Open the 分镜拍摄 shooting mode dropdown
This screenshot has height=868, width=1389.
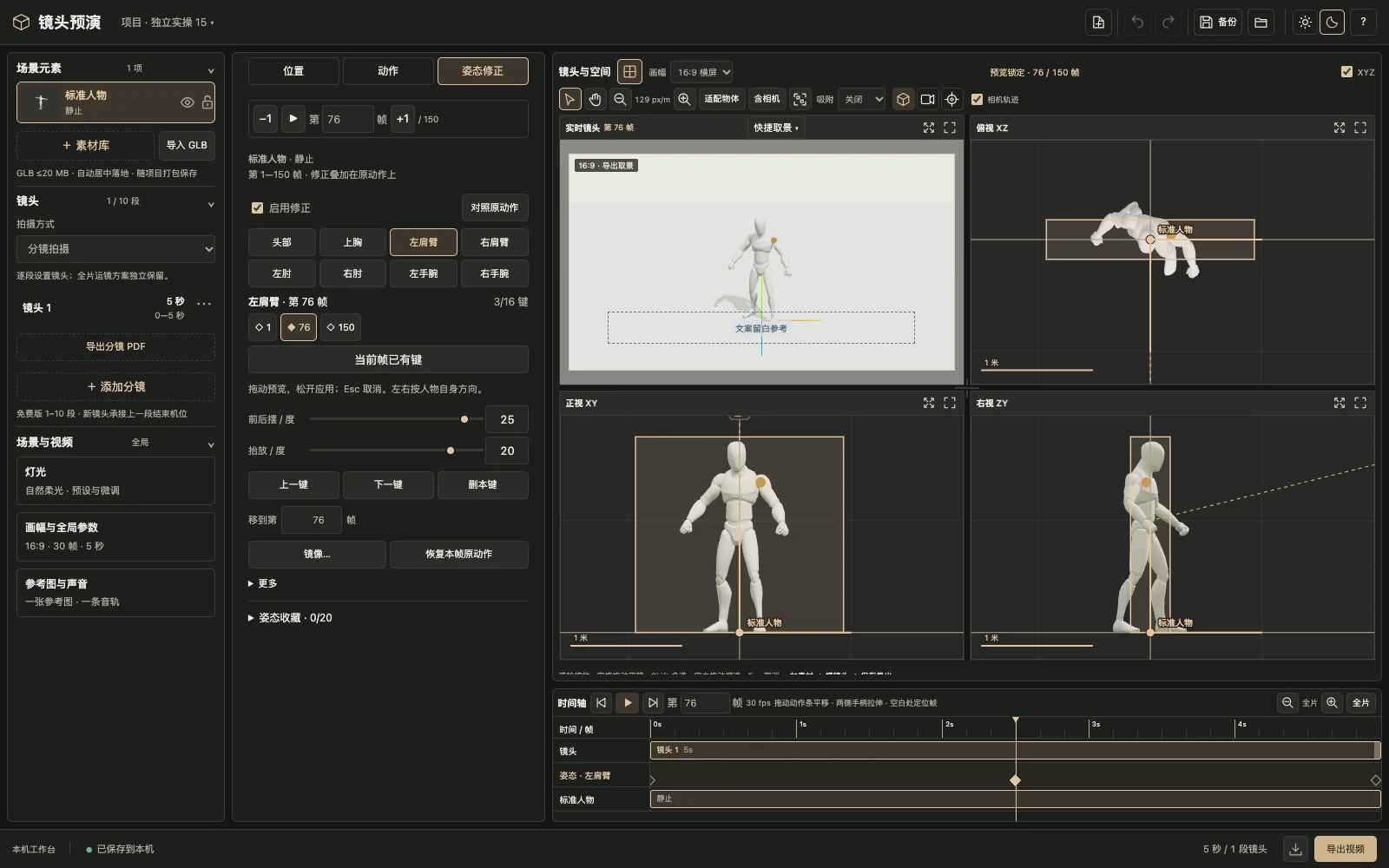(115, 248)
